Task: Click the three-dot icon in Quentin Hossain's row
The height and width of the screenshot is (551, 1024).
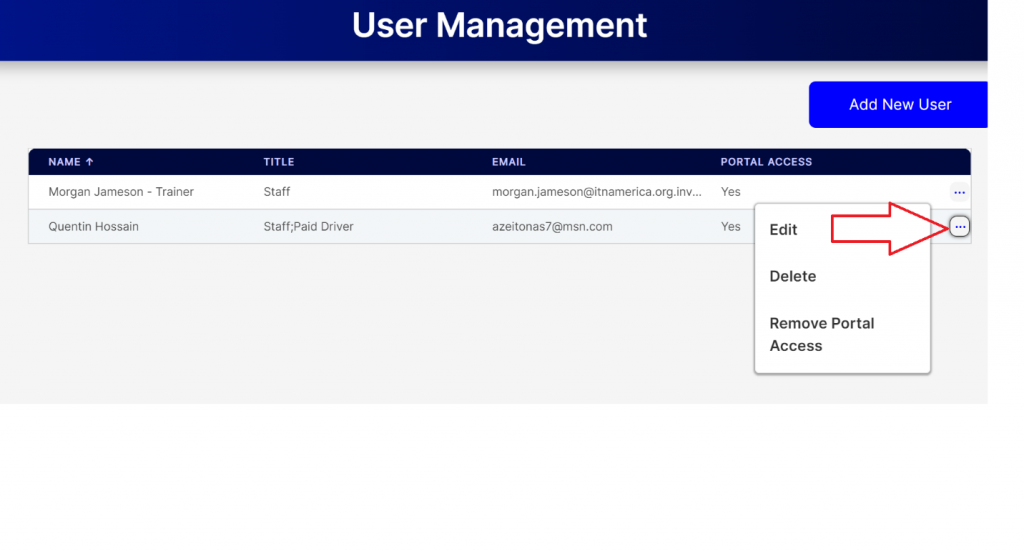Action: coord(959,227)
